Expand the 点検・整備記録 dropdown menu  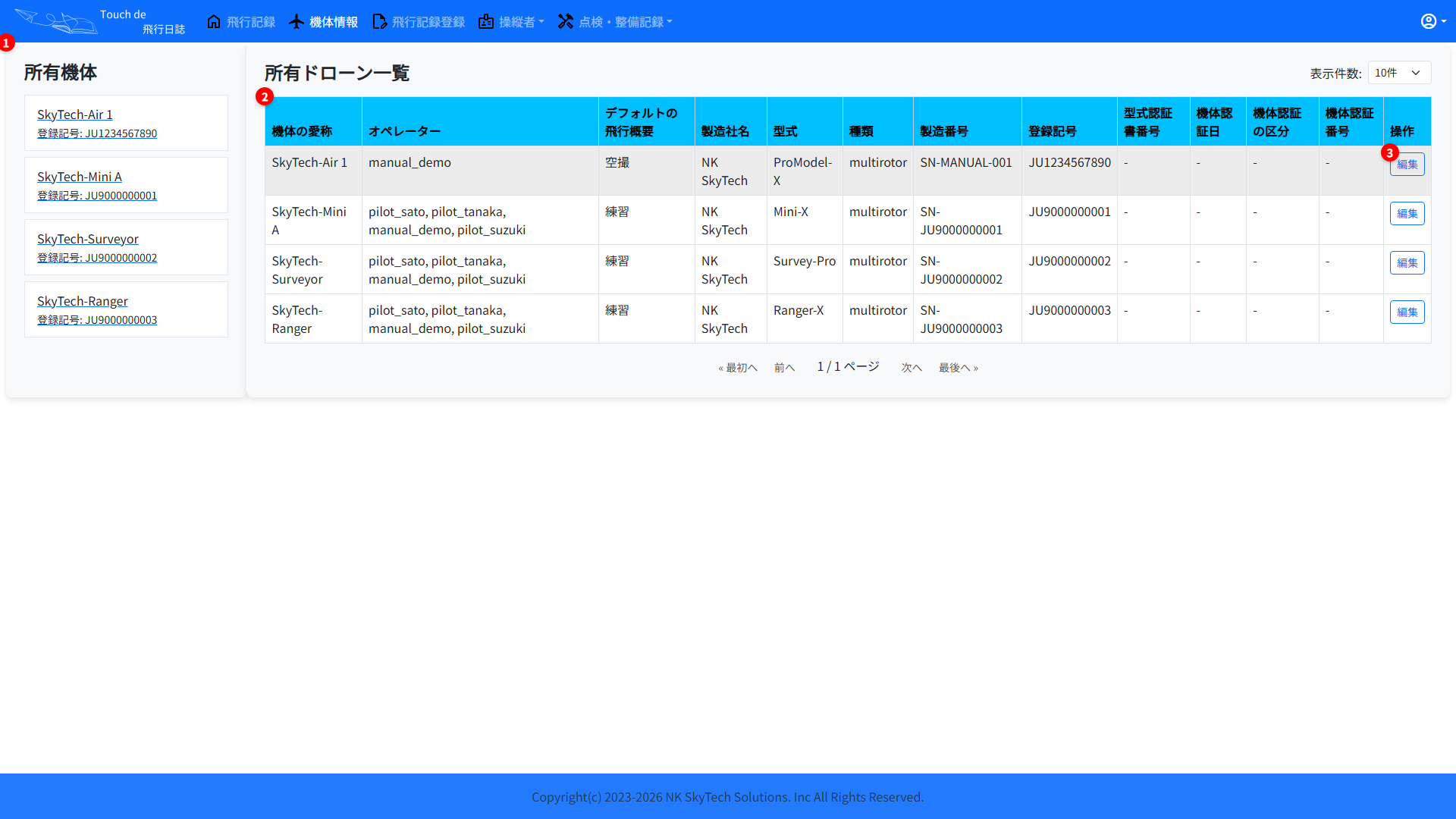coord(626,22)
